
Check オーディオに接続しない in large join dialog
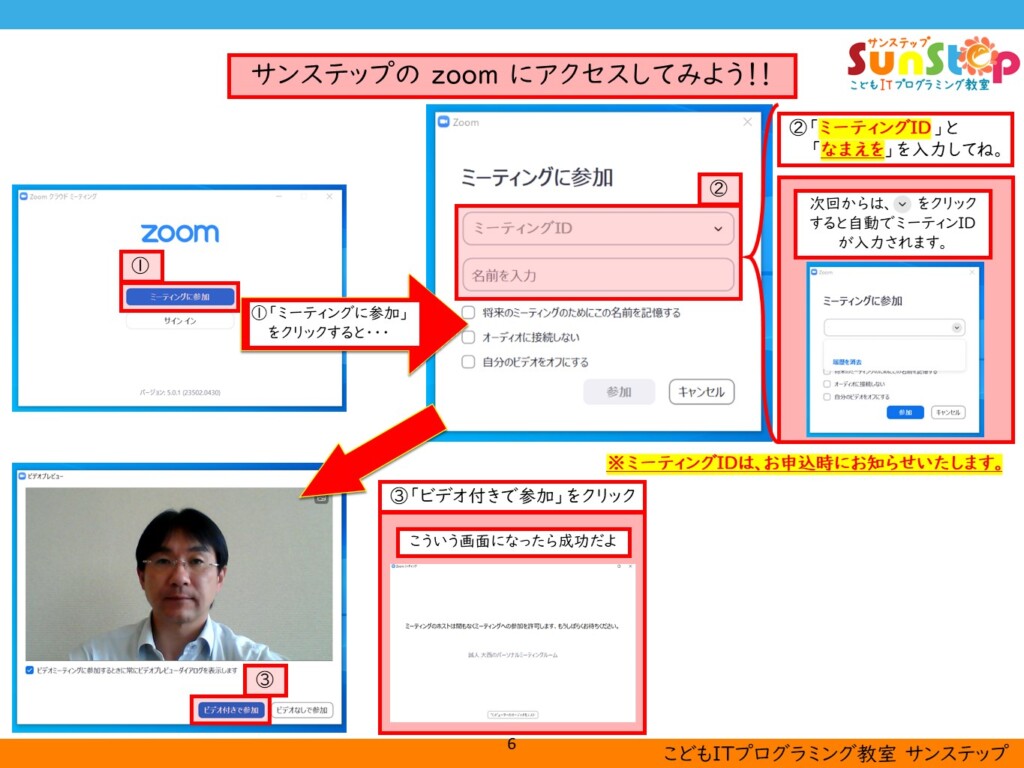tap(468, 337)
